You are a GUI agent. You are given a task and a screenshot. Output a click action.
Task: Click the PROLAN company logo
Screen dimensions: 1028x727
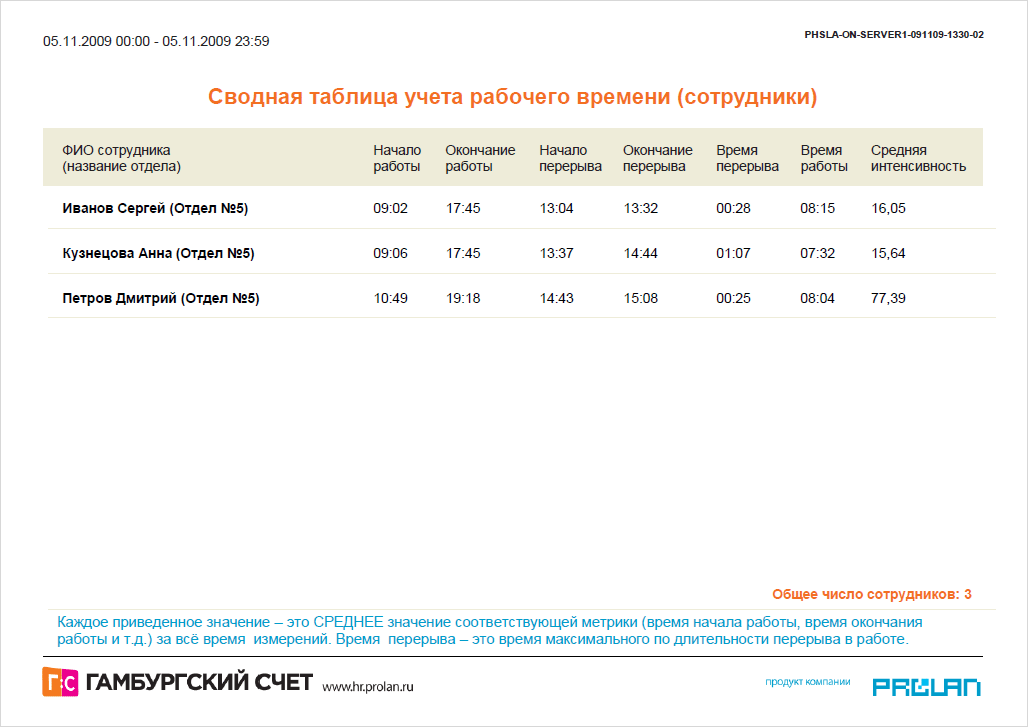click(x=926, y=687)
